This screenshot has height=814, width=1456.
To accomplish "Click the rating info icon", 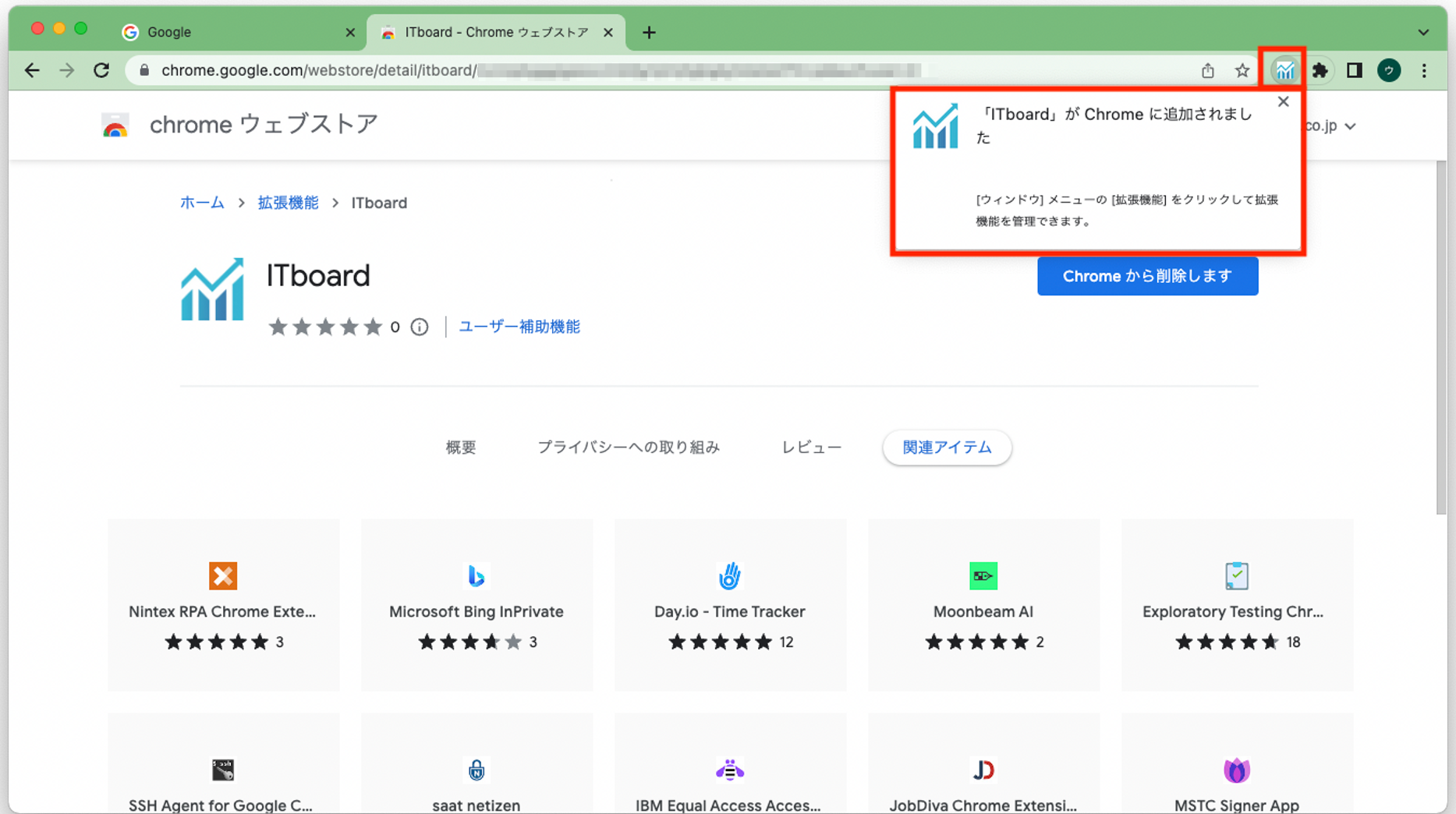I will [420, 327].
